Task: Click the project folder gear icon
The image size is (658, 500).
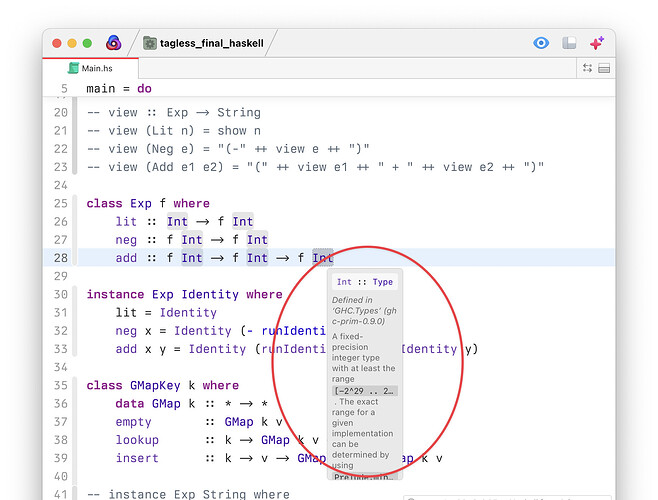Action: pyautogui.click(x=150, y=43)
